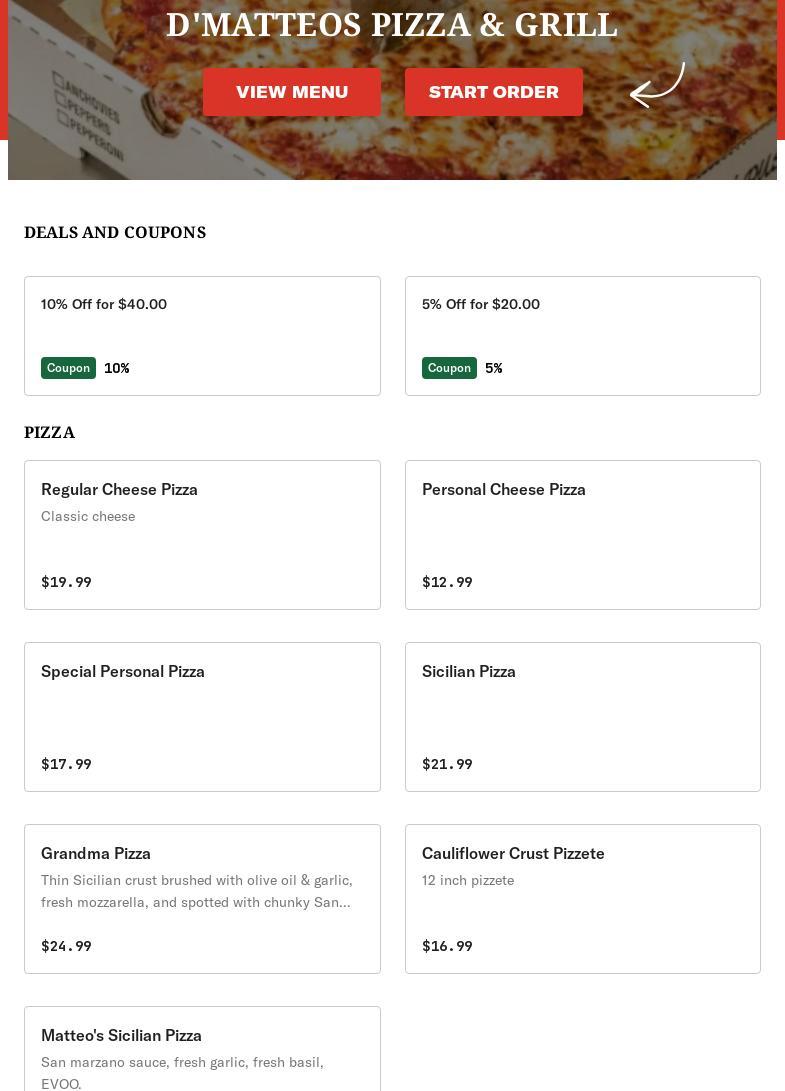Choose the Sicilian Pizza card
The width and height of the screenshot is (785, 1091).
[x=582, y=716]
